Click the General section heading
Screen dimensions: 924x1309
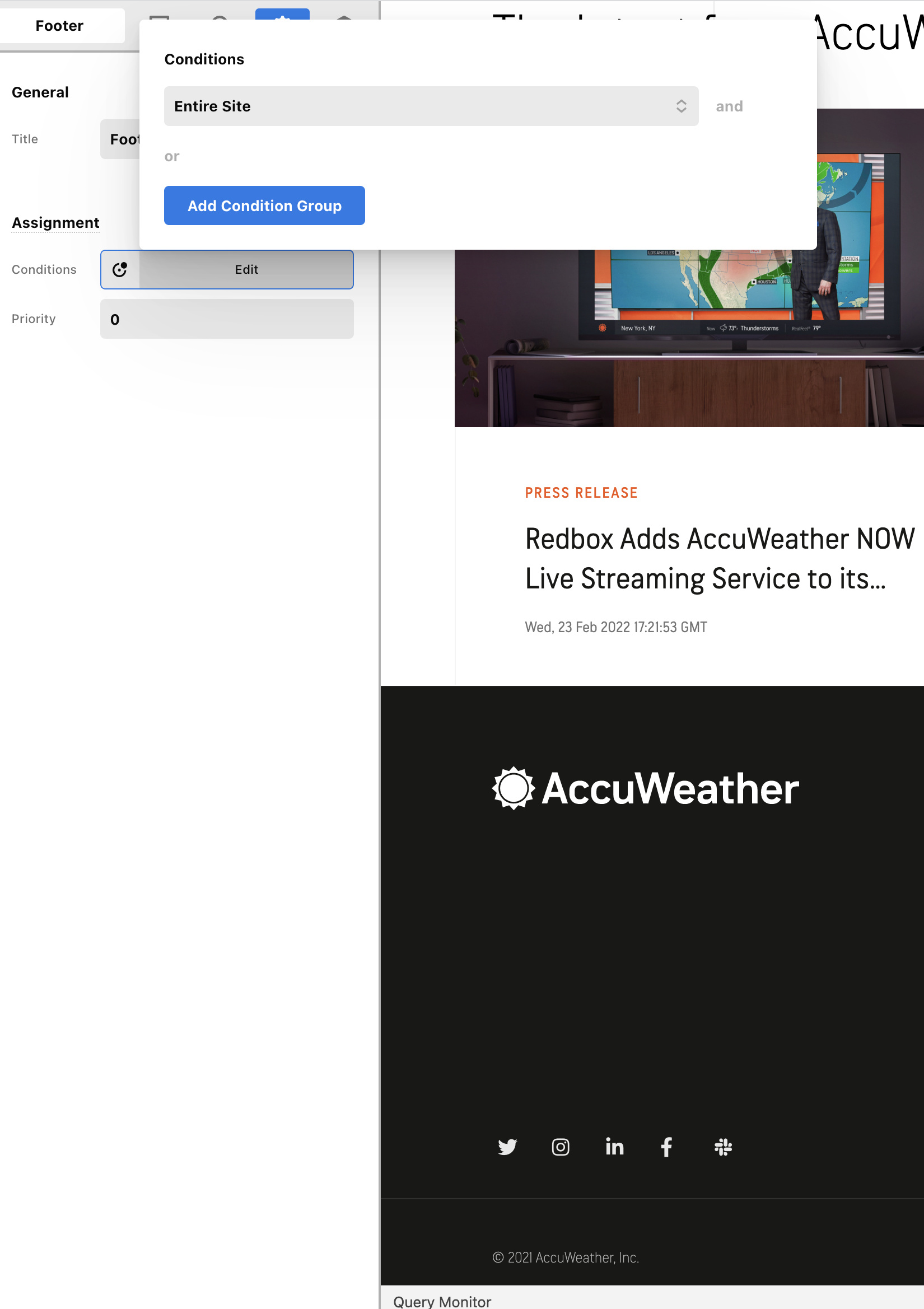[40, 92]
